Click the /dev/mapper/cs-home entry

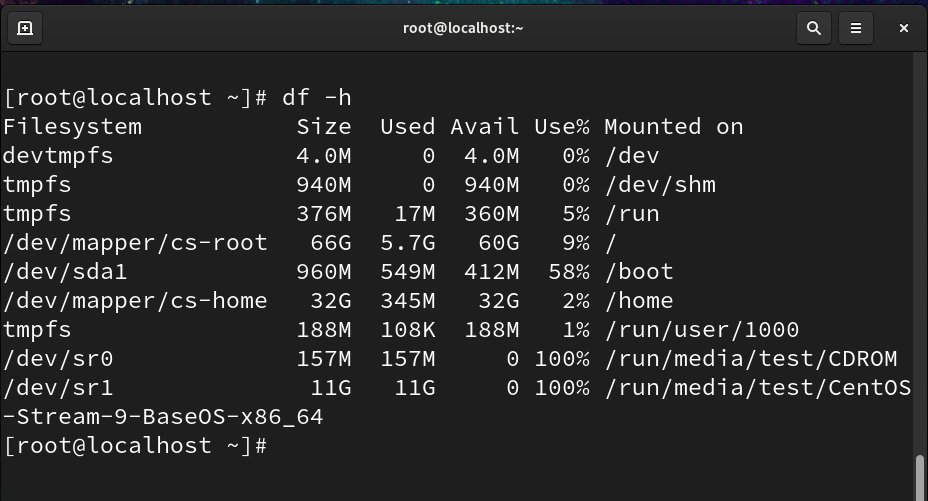(x=135, y=301)
